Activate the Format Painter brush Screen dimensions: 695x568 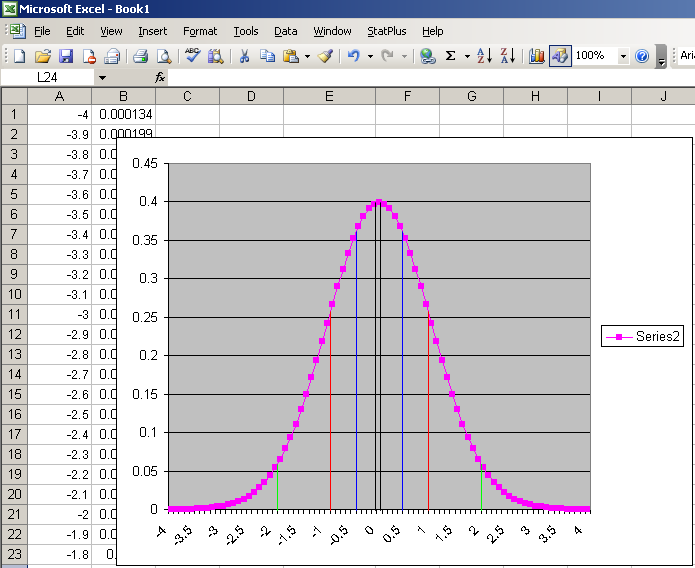point(325,56)
